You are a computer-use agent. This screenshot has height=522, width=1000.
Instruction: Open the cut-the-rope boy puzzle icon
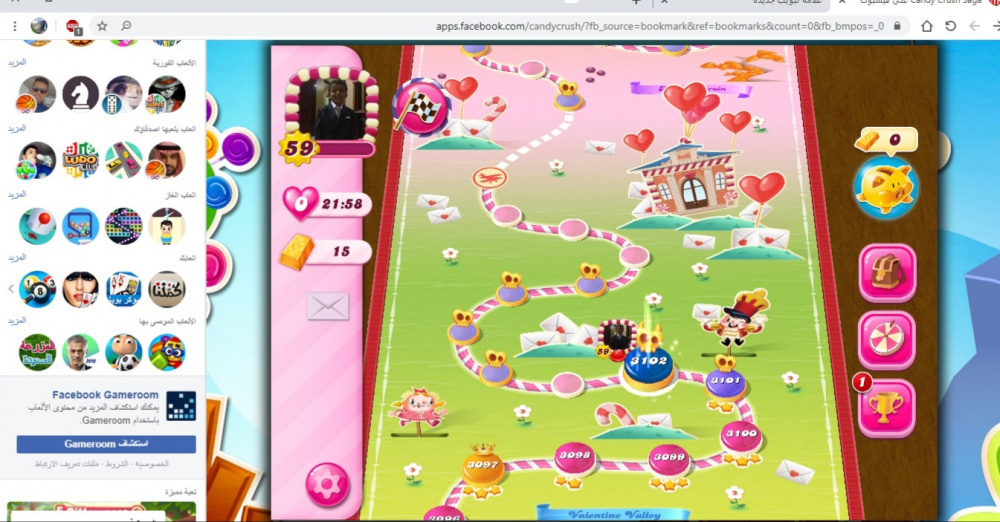166,226
